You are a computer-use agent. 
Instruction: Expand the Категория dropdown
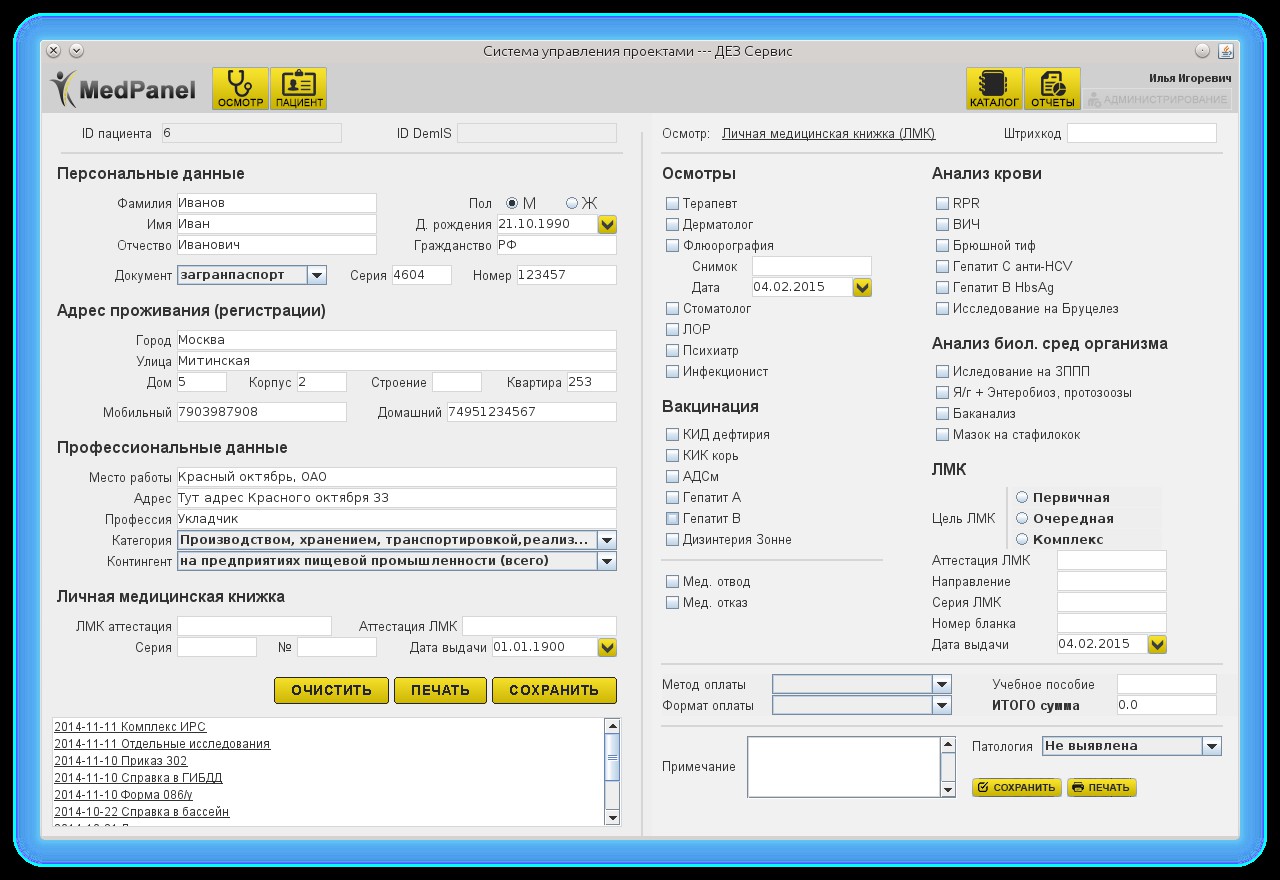(606, 540)
